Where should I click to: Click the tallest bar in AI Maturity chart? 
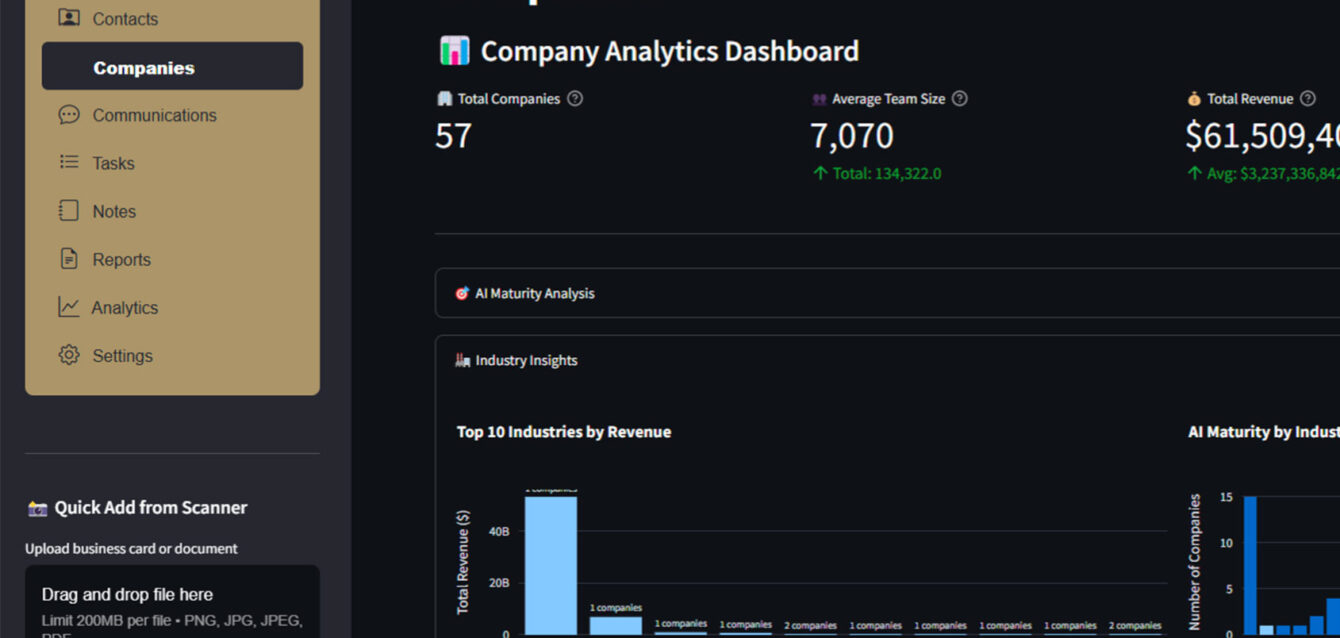coord(1250,565)
